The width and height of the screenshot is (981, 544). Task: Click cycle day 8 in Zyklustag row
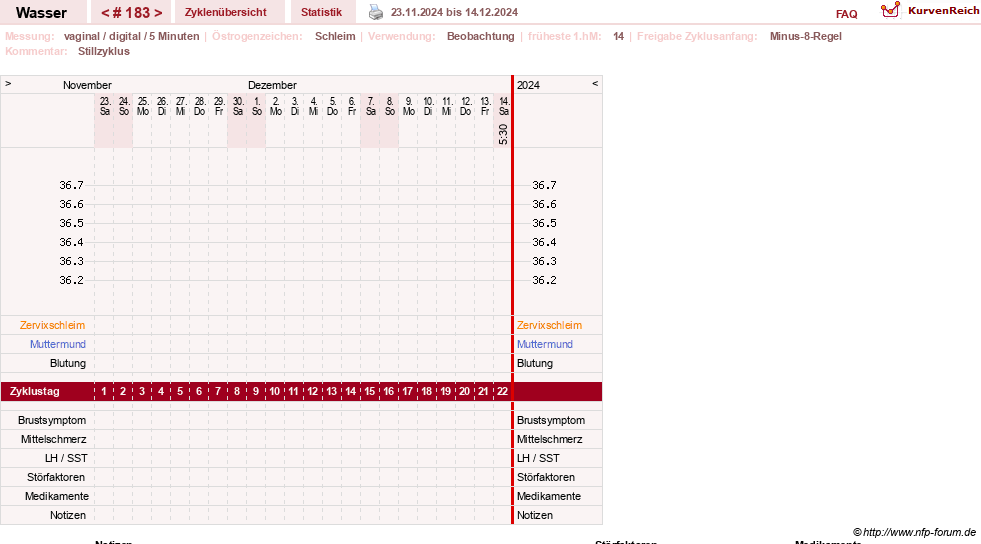pos(236,391)
